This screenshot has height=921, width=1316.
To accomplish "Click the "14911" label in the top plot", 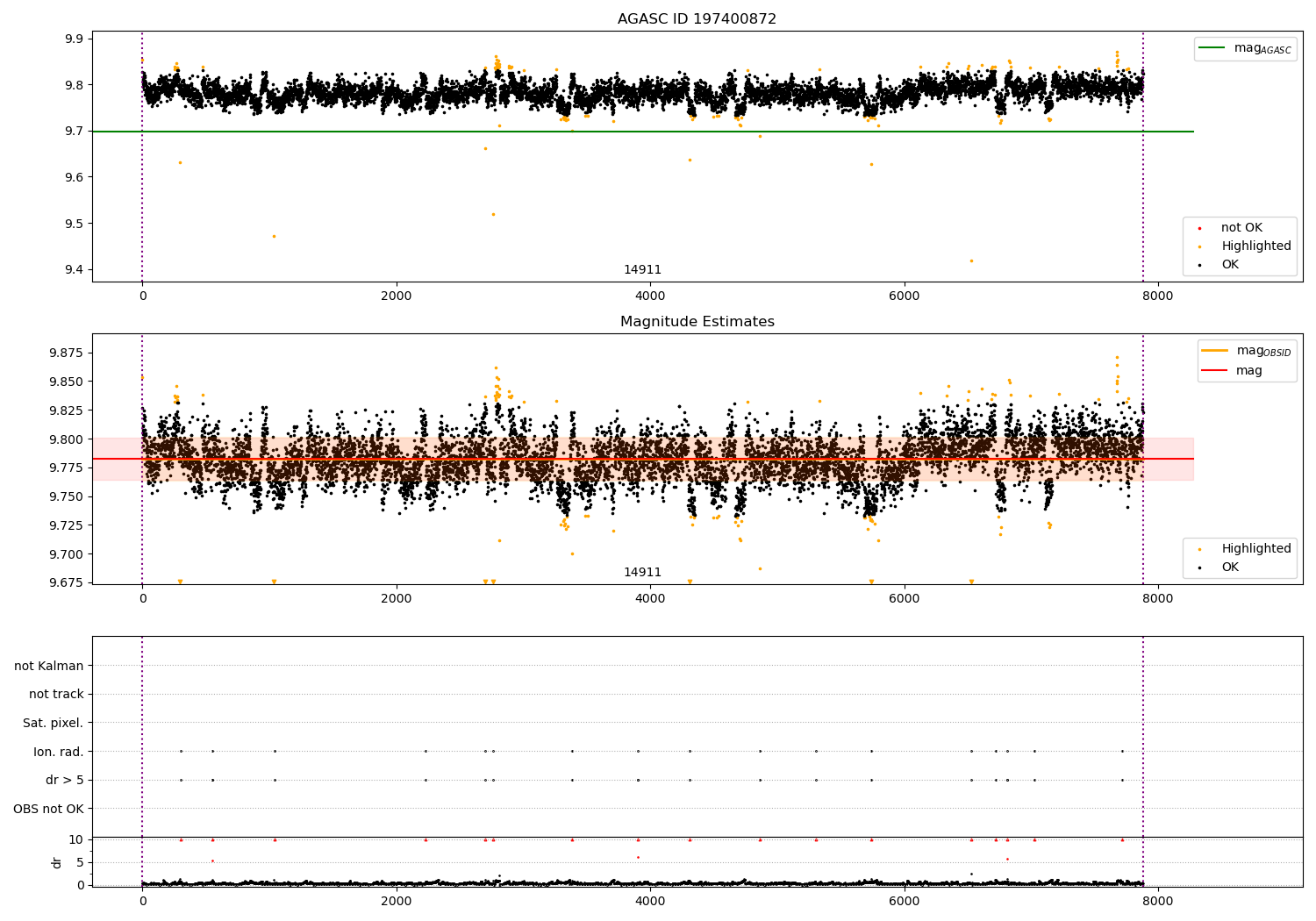I will (642, 269).
